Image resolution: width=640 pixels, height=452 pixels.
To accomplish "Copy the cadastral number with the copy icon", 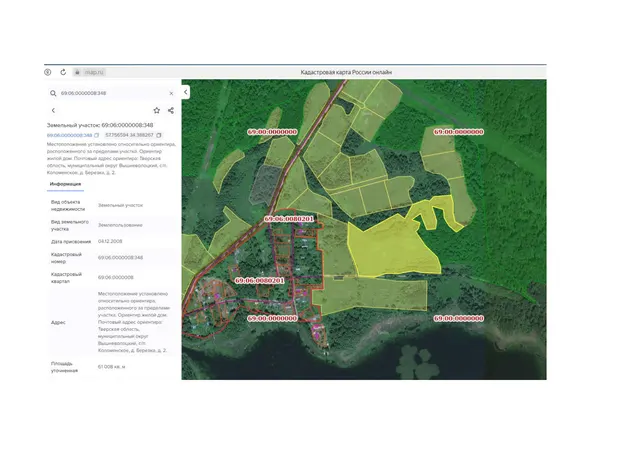I will (97, 135).
